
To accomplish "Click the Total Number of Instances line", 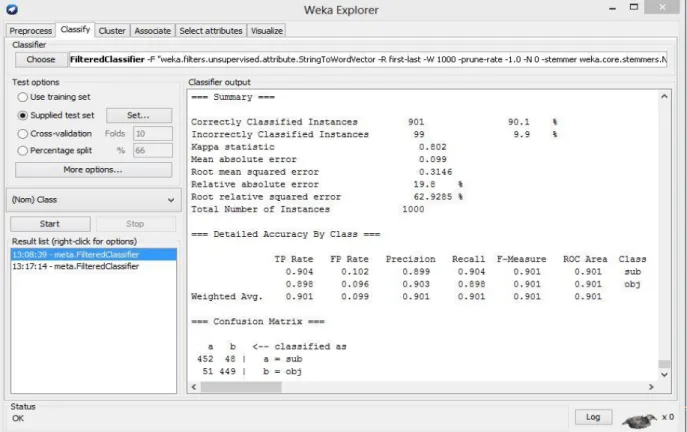I will coord(308,209).
